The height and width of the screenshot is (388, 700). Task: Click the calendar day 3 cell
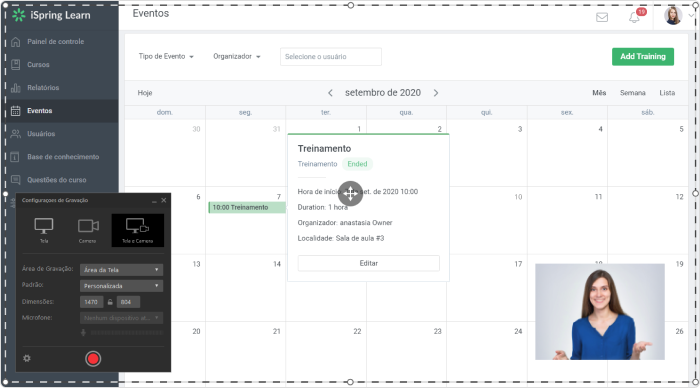tap(487, 153)
